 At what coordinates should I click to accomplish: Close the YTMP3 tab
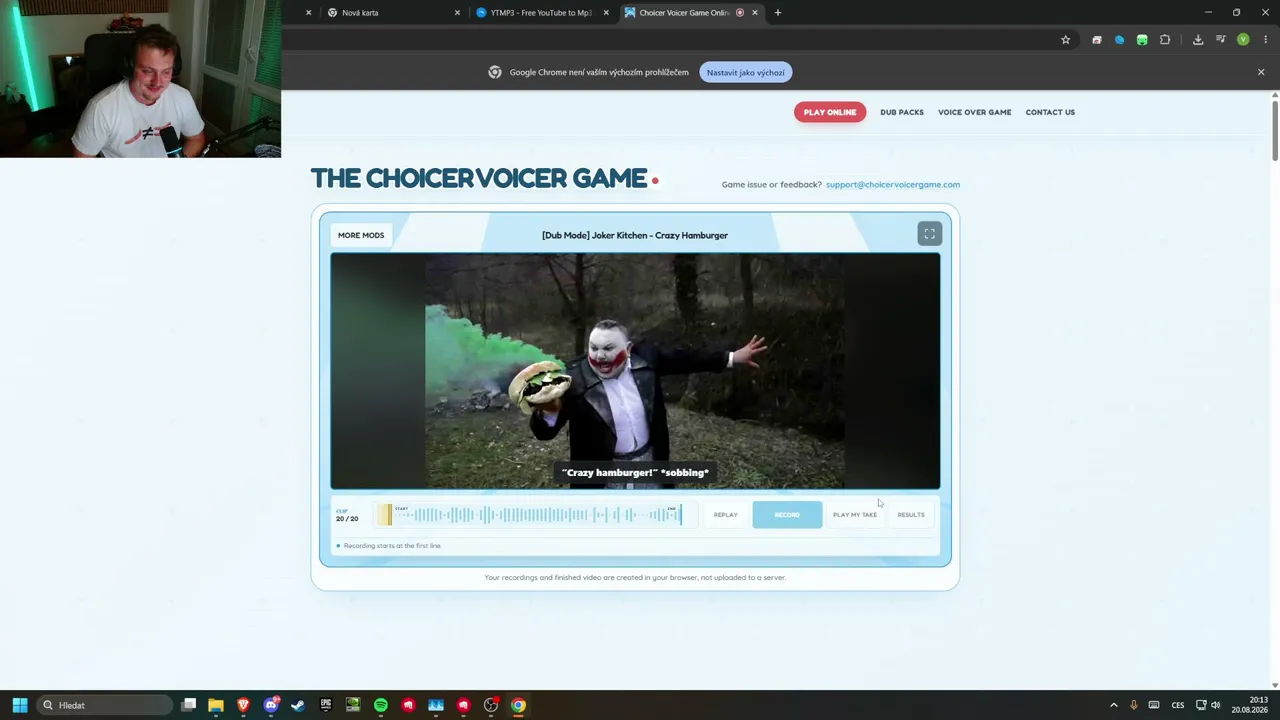click(x=606, y=13)
